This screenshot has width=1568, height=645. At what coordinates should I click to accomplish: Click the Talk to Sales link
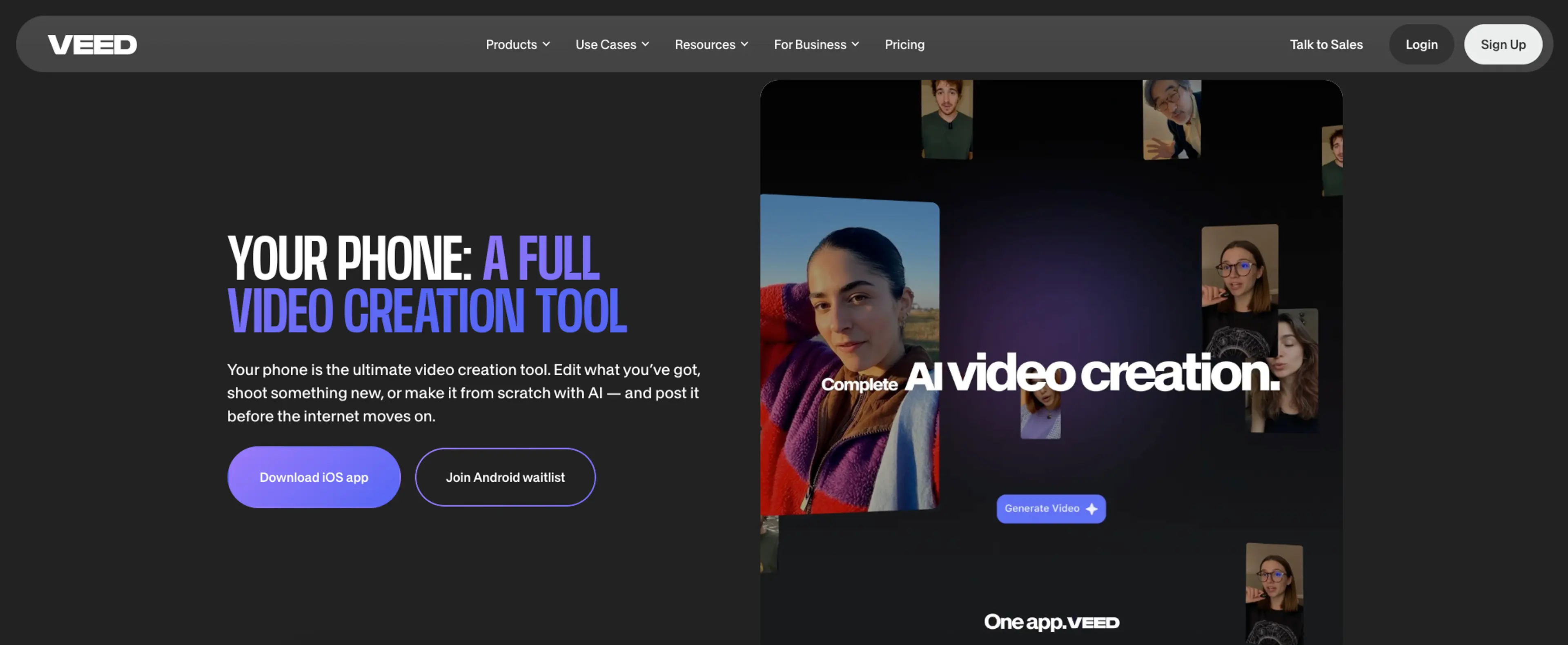point(1326,44)
